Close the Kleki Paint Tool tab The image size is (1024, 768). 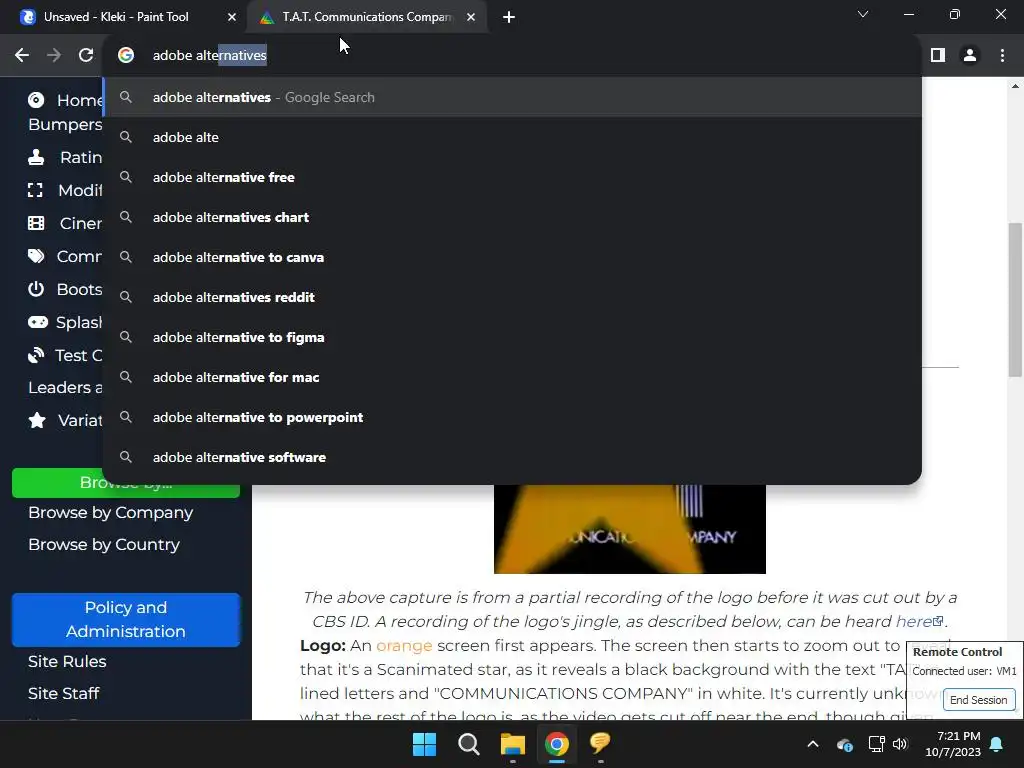point(232,18)
